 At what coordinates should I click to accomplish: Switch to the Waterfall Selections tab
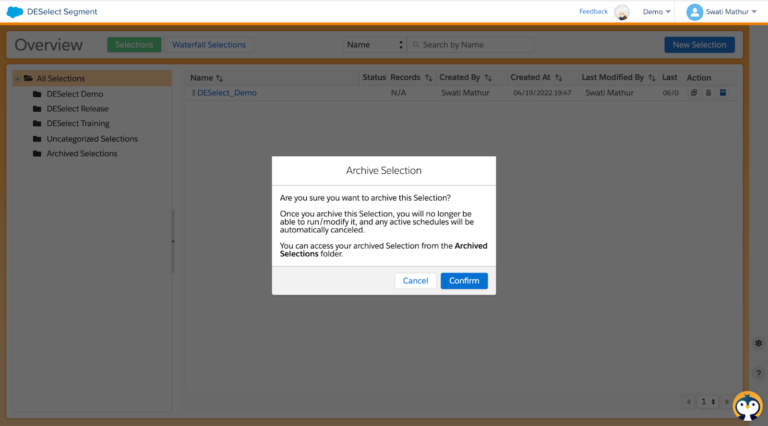click(x=209, y=45)
